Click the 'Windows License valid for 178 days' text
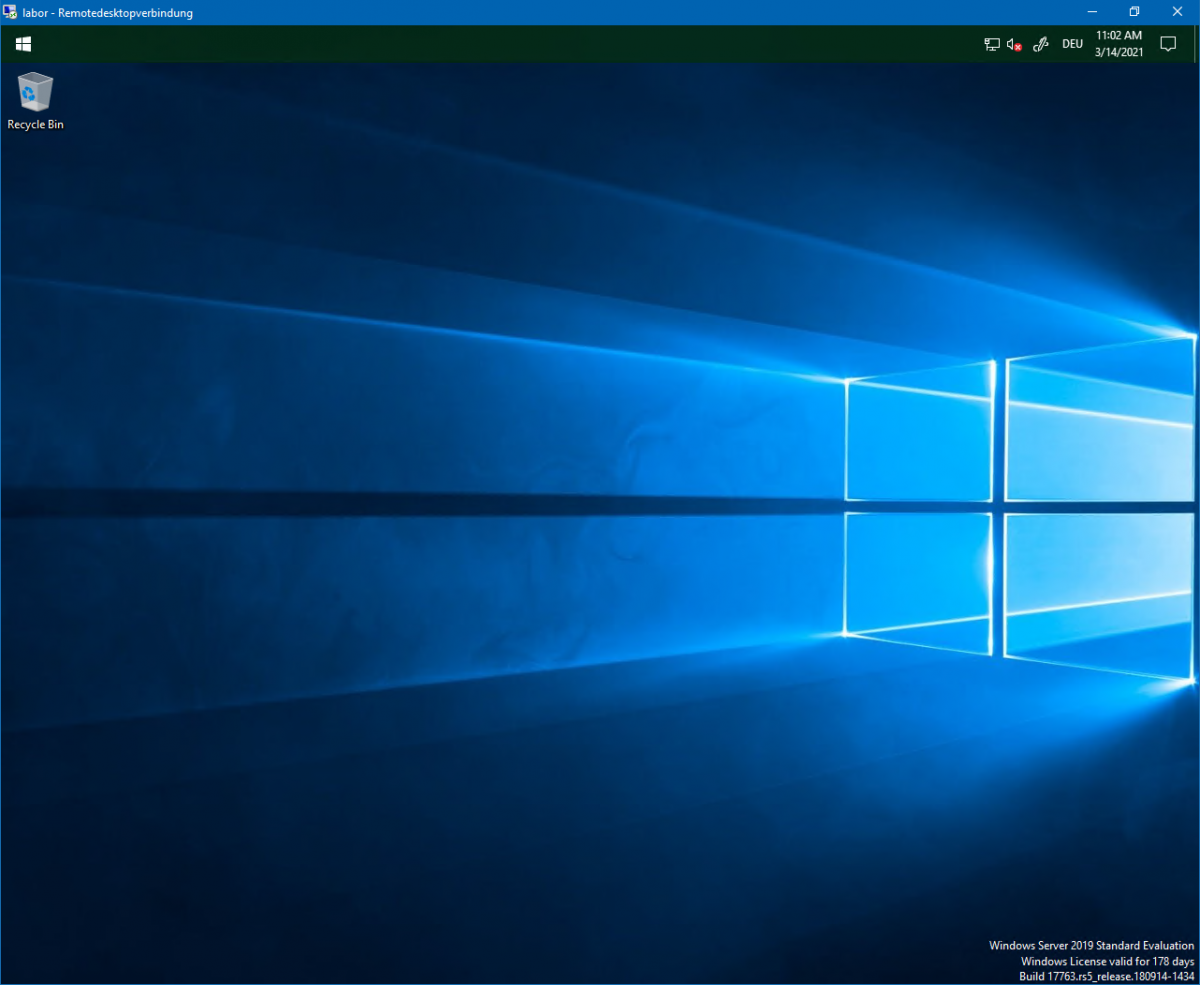 pyautogui.click(x=1107, y=961)
